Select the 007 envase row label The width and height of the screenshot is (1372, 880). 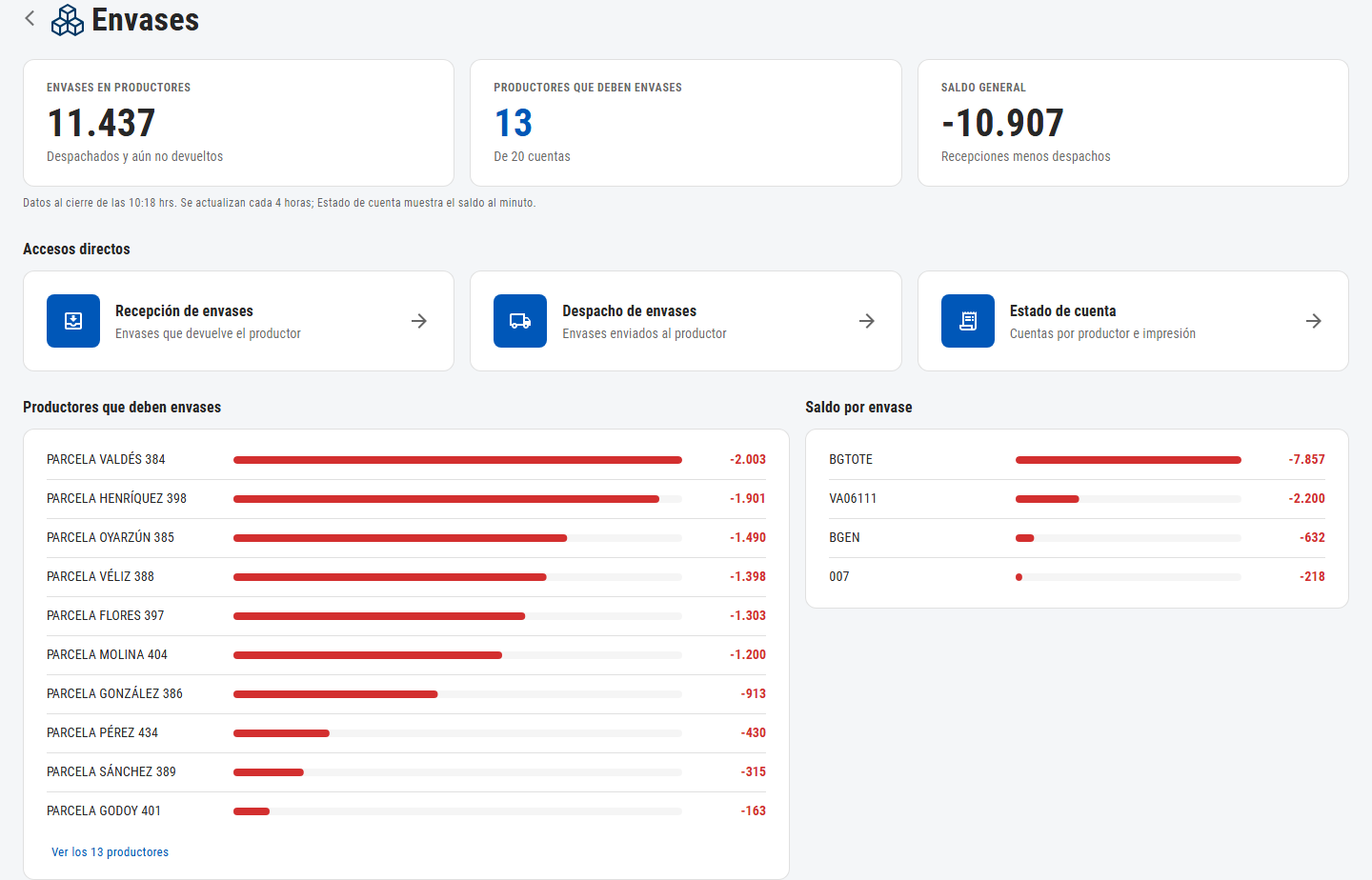pyautogui.click(x=839, y=577)
